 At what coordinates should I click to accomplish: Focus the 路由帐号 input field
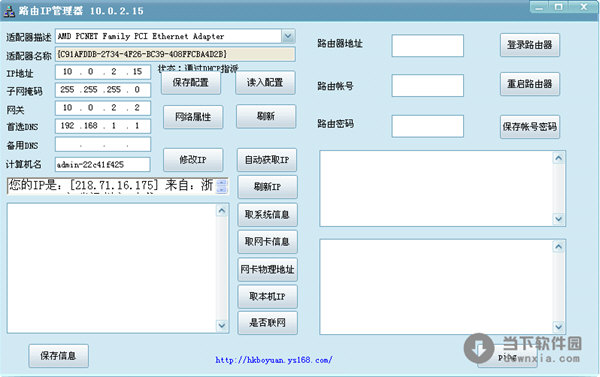[x=427, y=85]
